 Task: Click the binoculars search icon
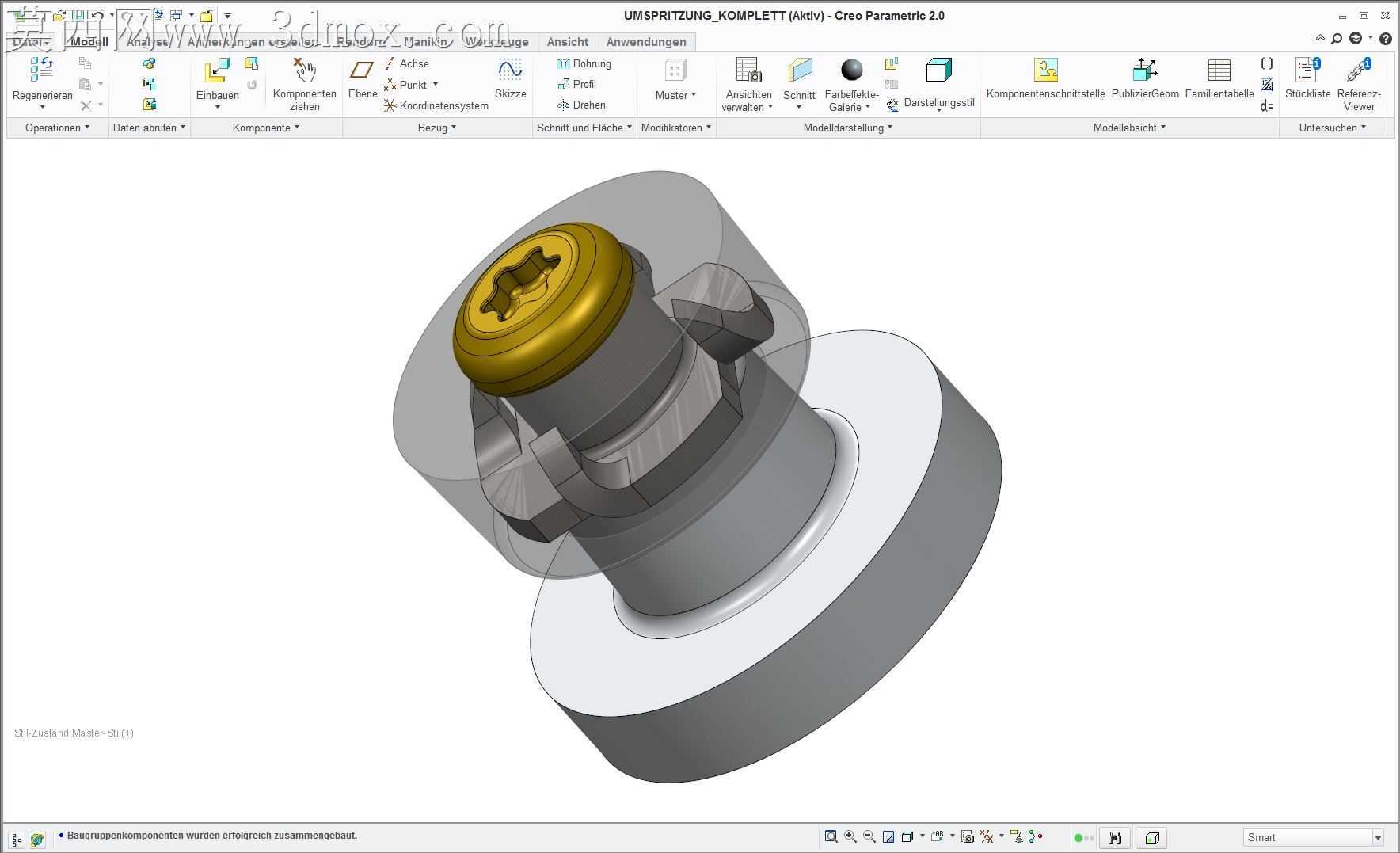coord(1115,838)
